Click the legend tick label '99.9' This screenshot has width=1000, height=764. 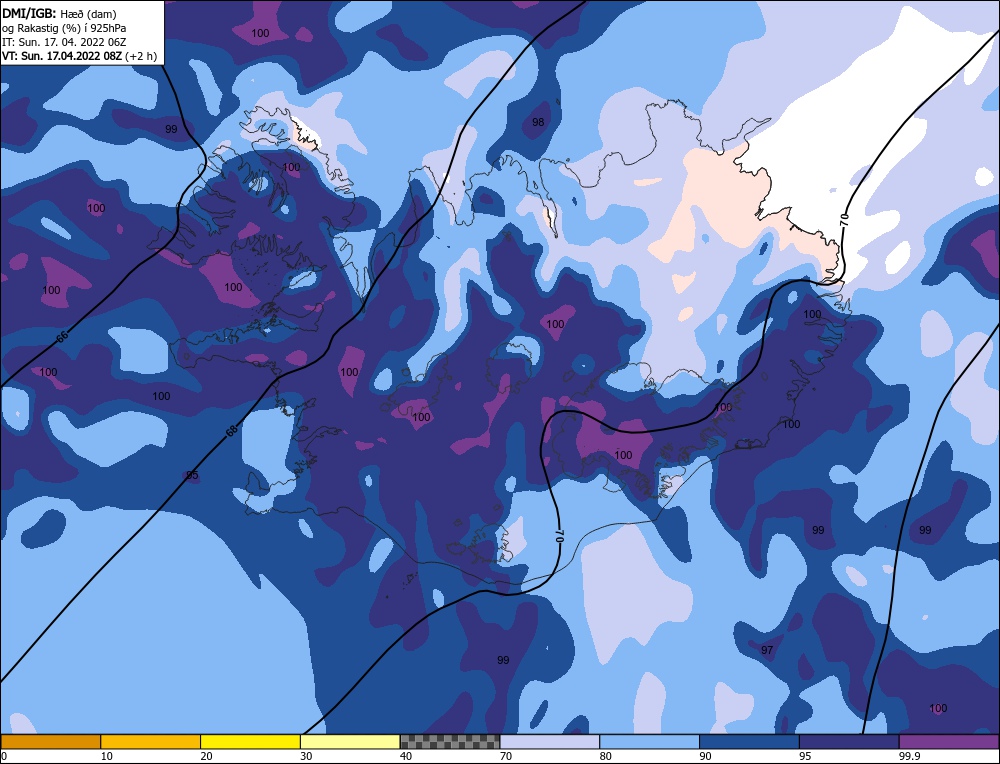tap(907, 756)
